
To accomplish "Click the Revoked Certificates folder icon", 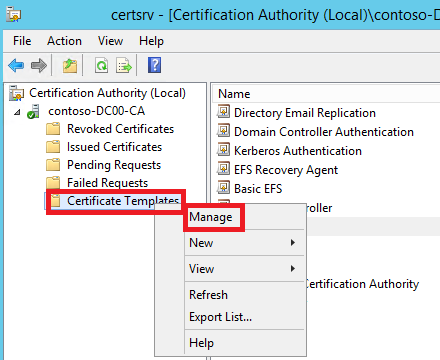I will click(53, 129).
